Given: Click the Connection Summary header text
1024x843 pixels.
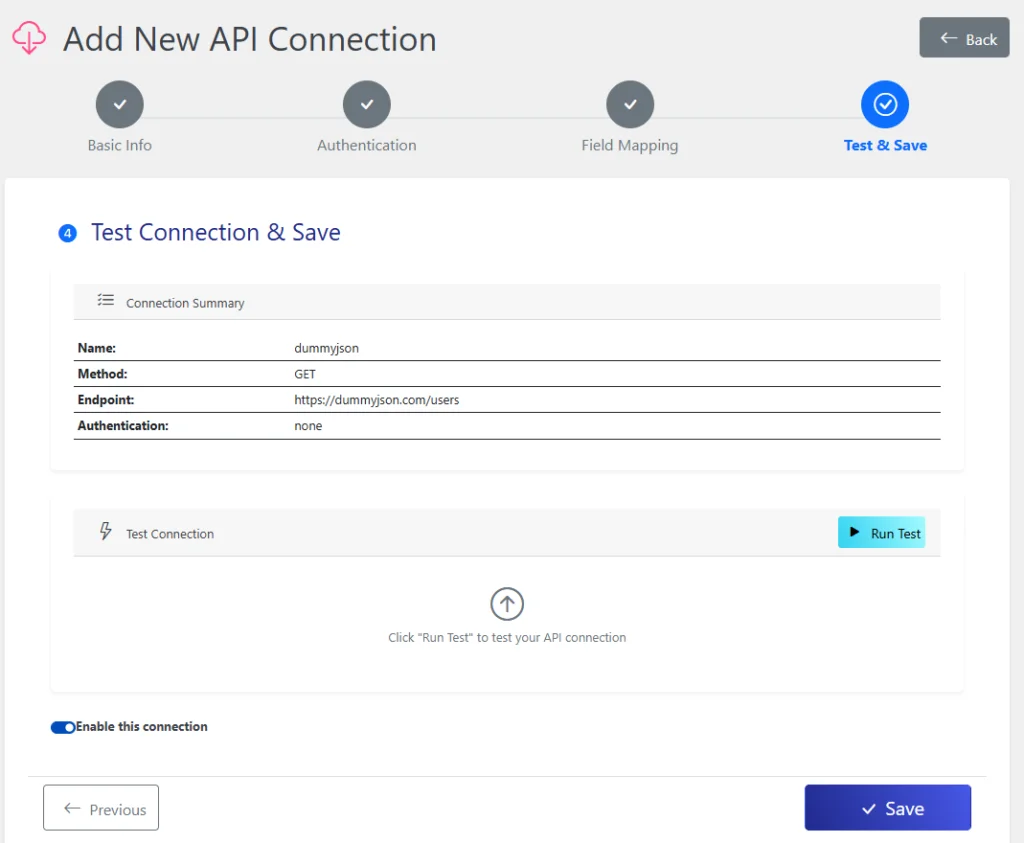Looking at the screenshot, I should tap(185, 303).
